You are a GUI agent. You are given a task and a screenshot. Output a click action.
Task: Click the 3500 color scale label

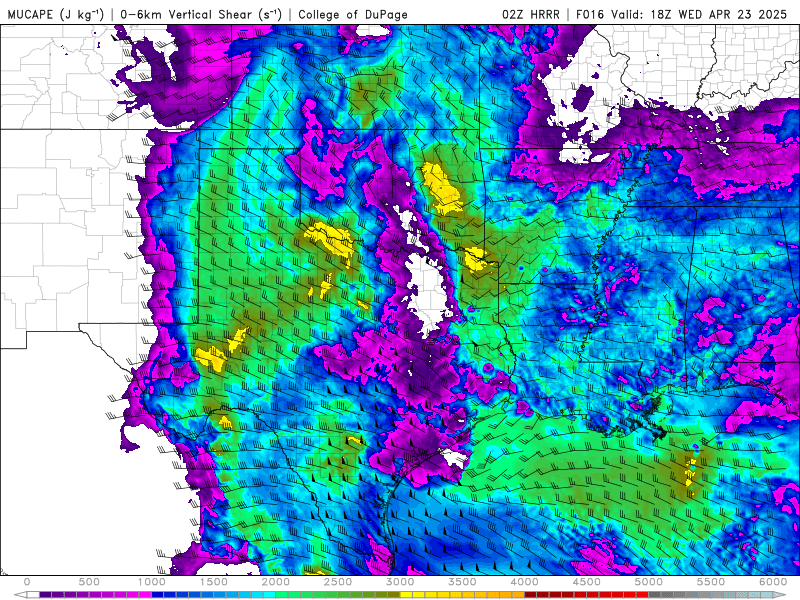pos(462,582)
